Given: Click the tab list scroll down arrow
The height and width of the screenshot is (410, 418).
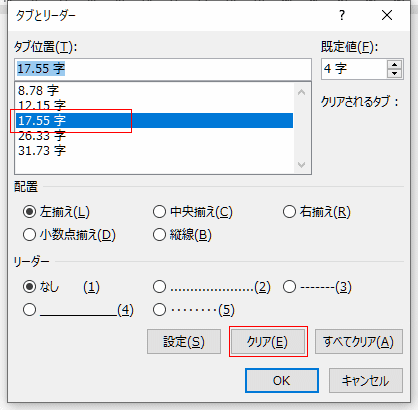Looking at the screenshot, I should coord(302,165).
